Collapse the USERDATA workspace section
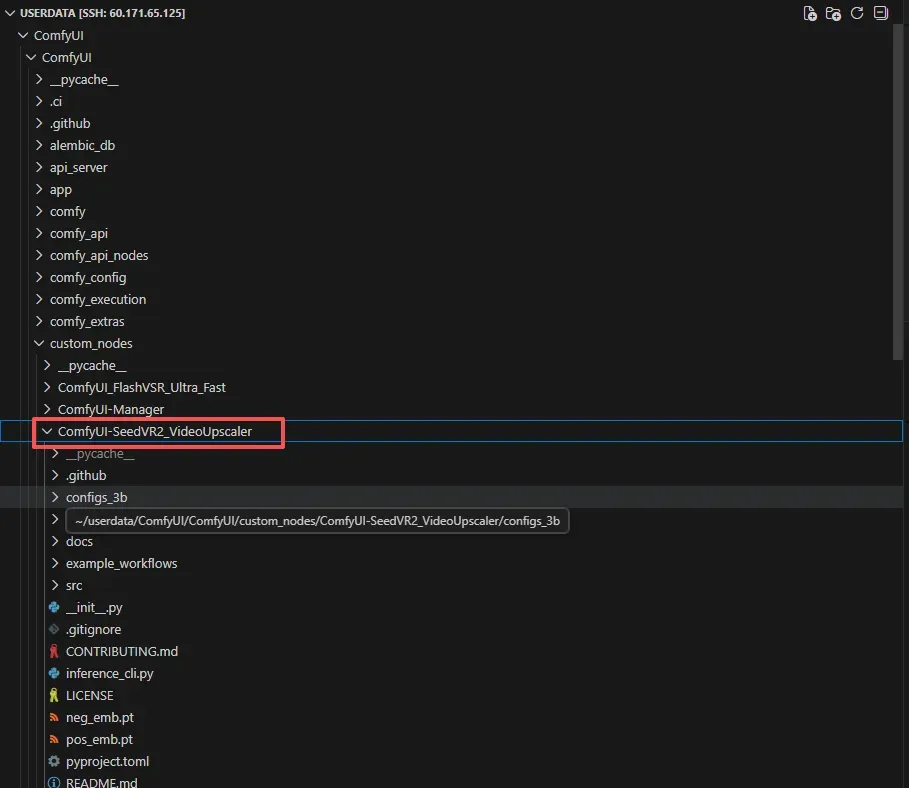 [x=11, y=13]
